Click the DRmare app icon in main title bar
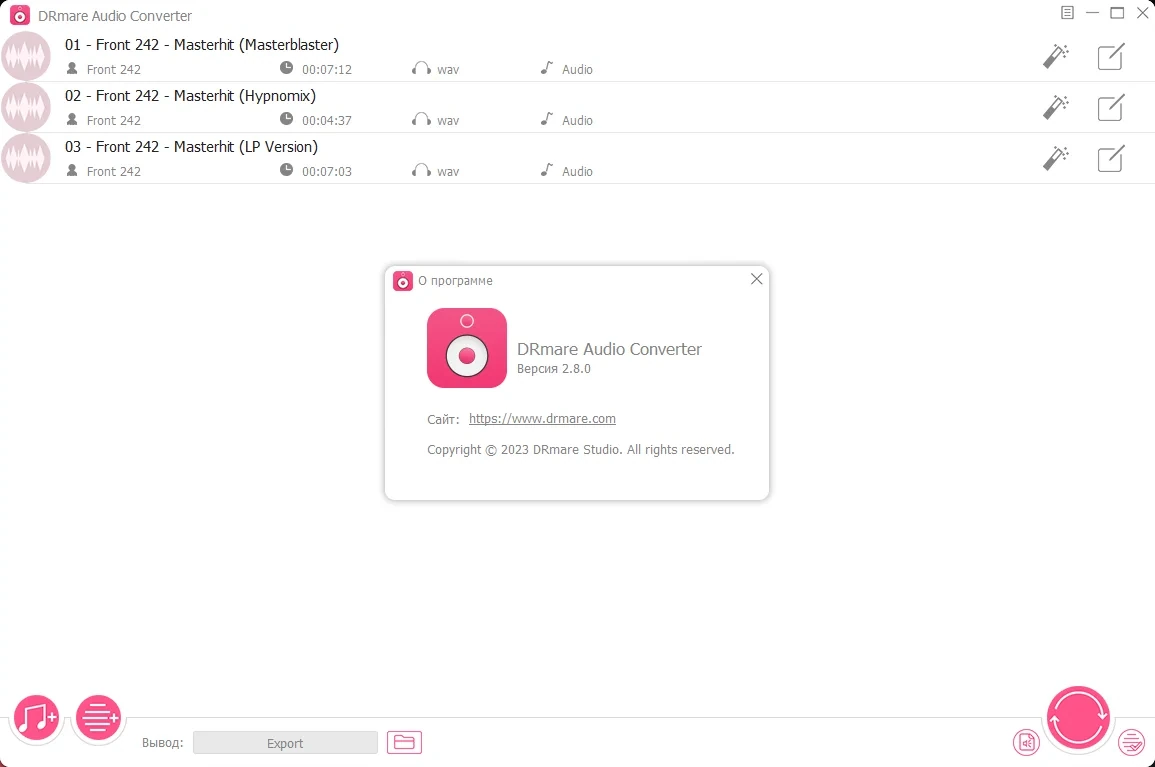The height and width of the screenshot is (767, 1155). click(20, 15)
